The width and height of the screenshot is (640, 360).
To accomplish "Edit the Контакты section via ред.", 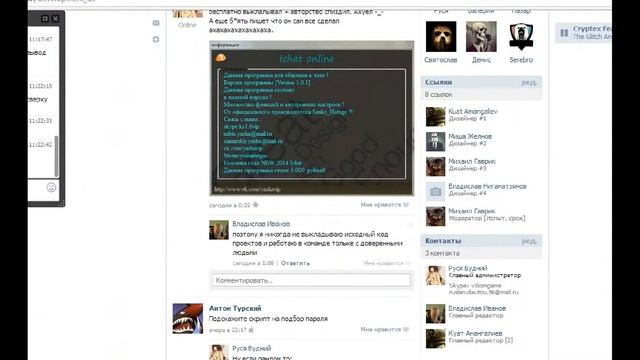I will [529, 241].
